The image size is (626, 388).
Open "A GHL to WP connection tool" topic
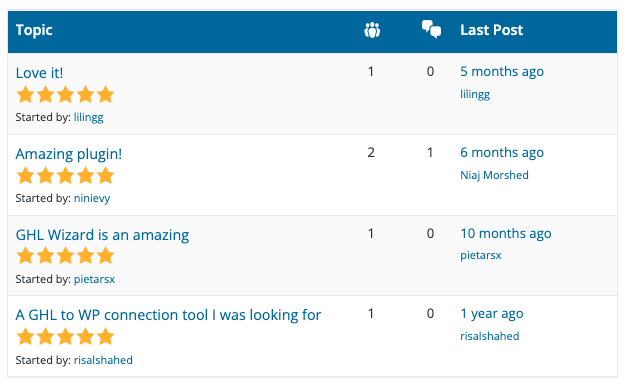click(168, 315)
